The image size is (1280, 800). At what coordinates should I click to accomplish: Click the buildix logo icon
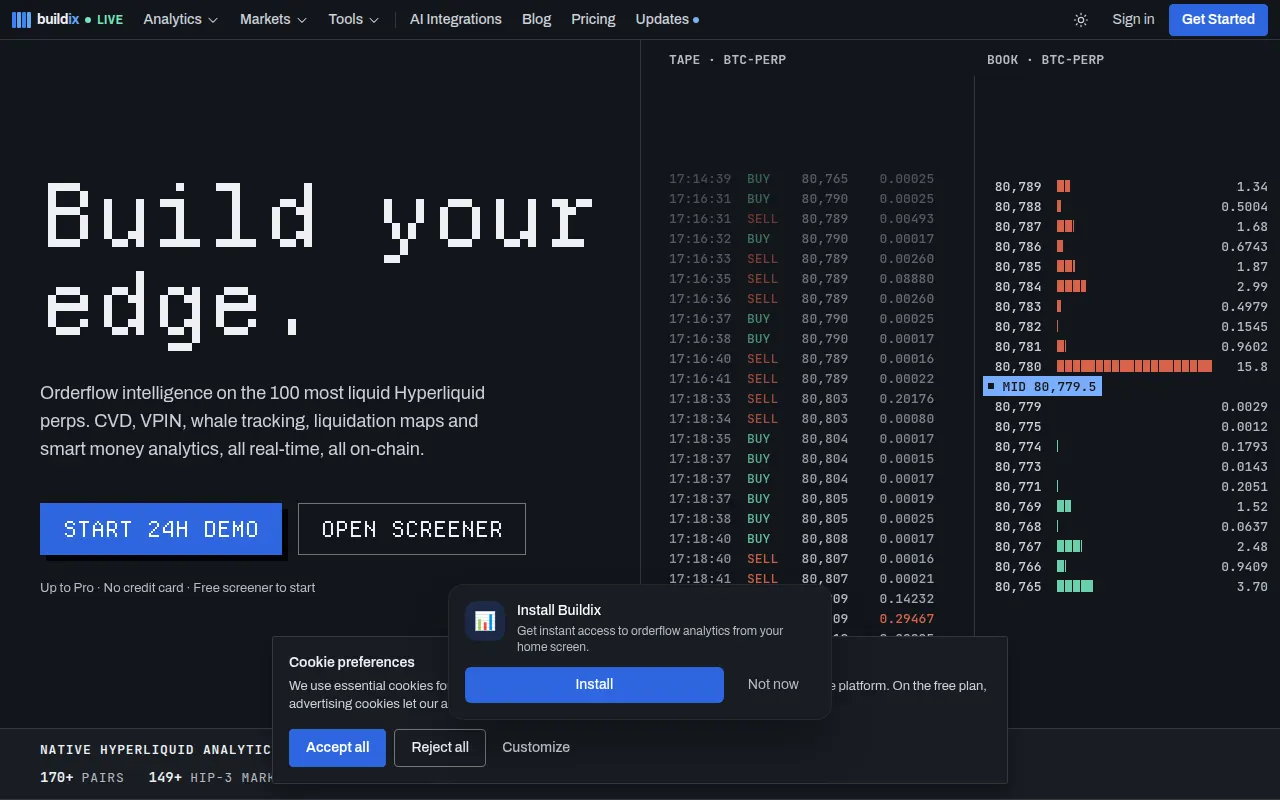pyautogui.click(x=21, y=19)
